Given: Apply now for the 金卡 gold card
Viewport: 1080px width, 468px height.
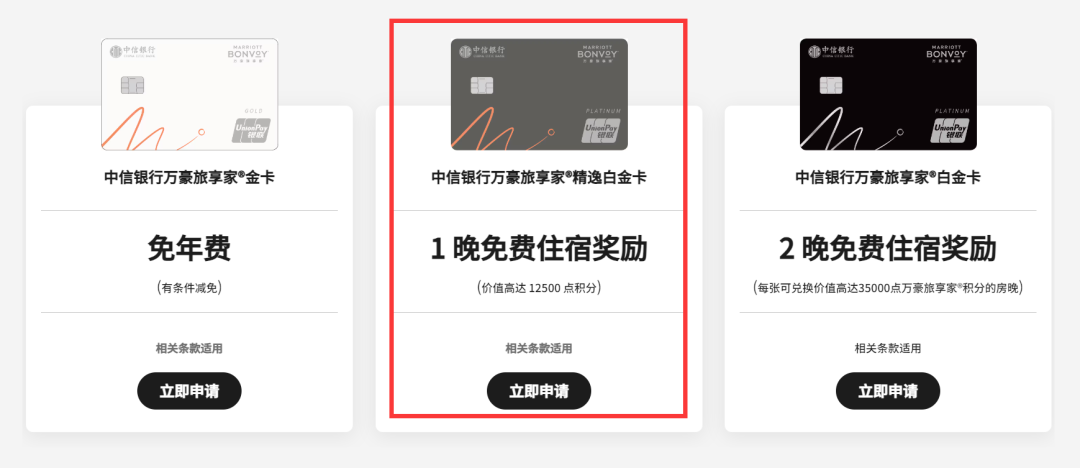Looking at the screenshot, I should (x=189, y=391).
